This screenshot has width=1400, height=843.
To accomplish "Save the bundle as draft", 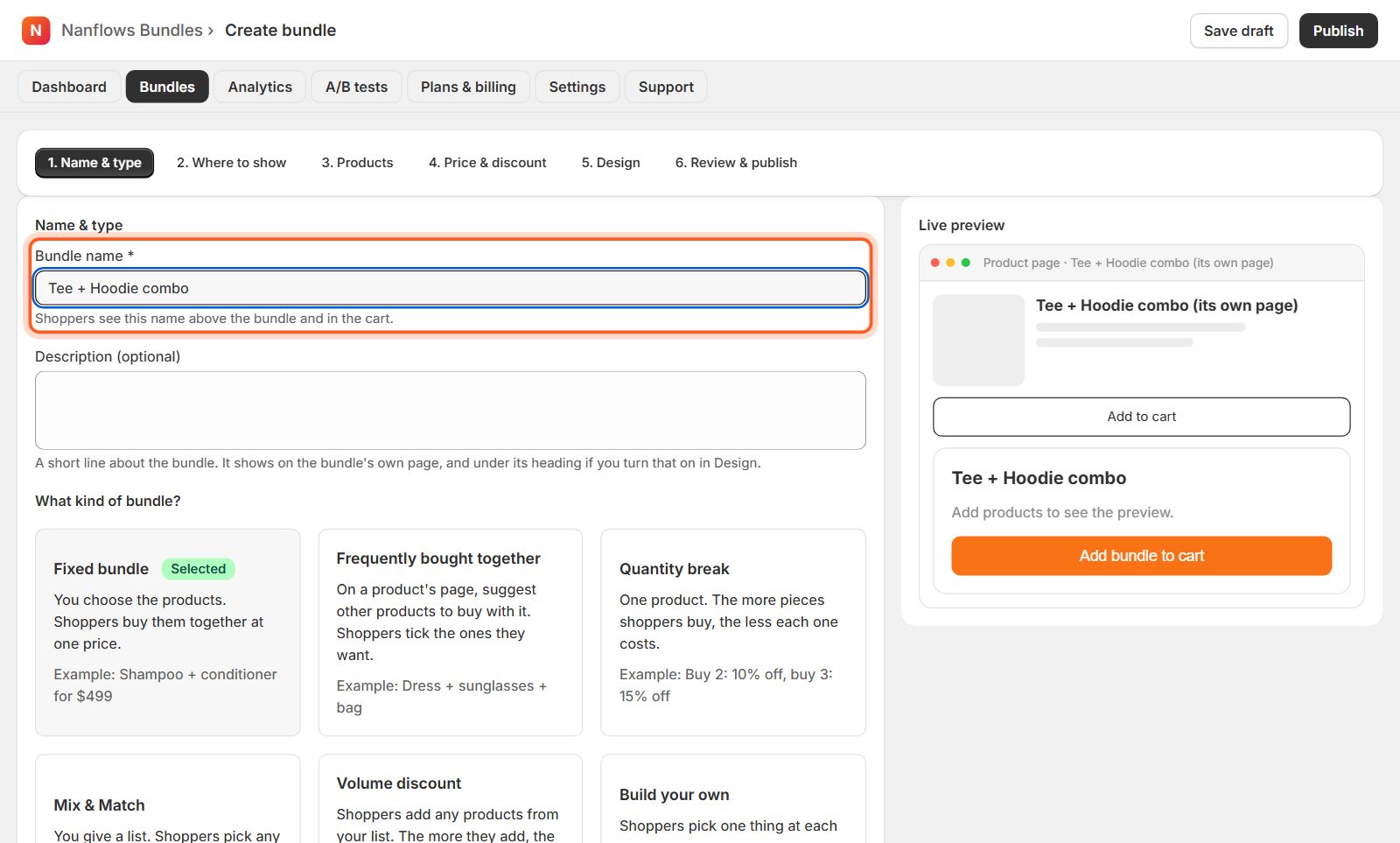I will click(1238, 31).
